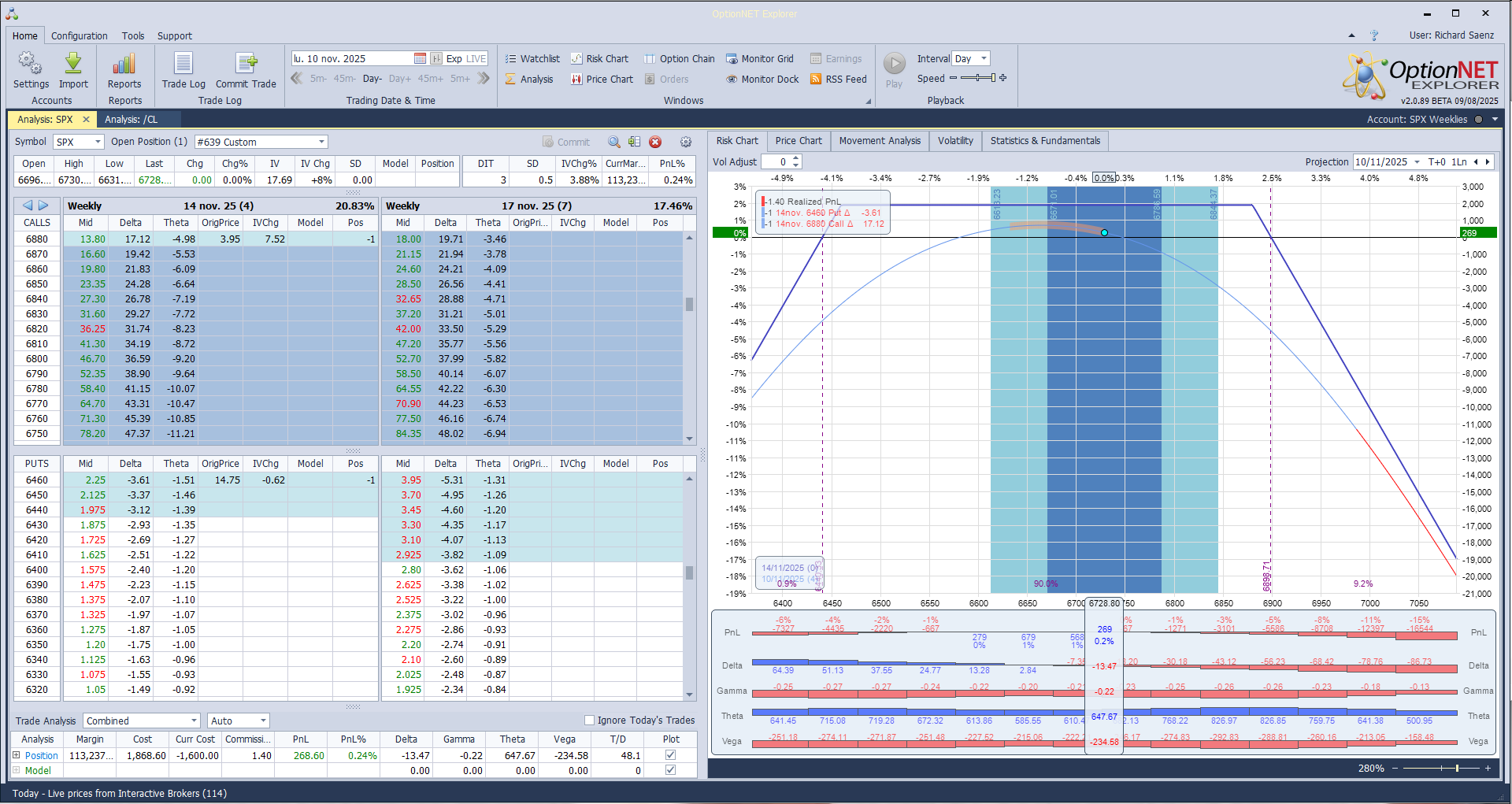Open the Tools ribbon tab

pos(133,35)
